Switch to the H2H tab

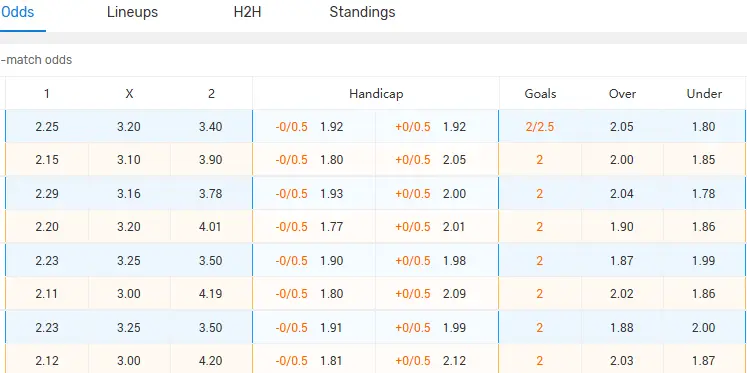coord(247,12)
